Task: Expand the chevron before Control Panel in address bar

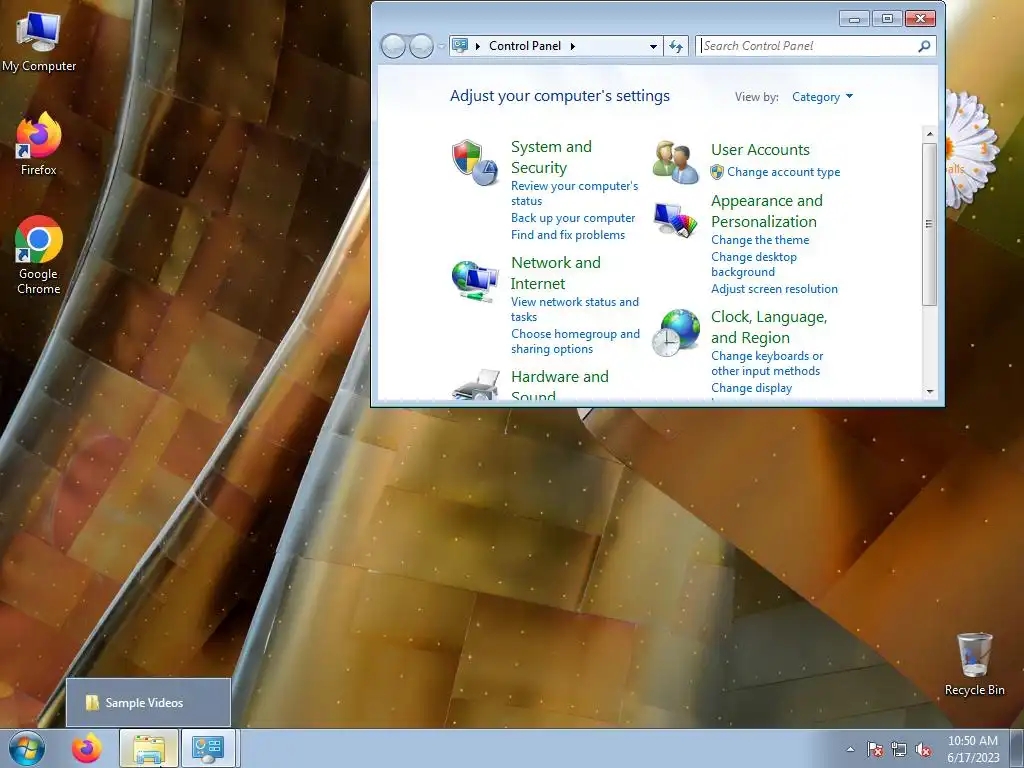Action: tap(478, 46)
